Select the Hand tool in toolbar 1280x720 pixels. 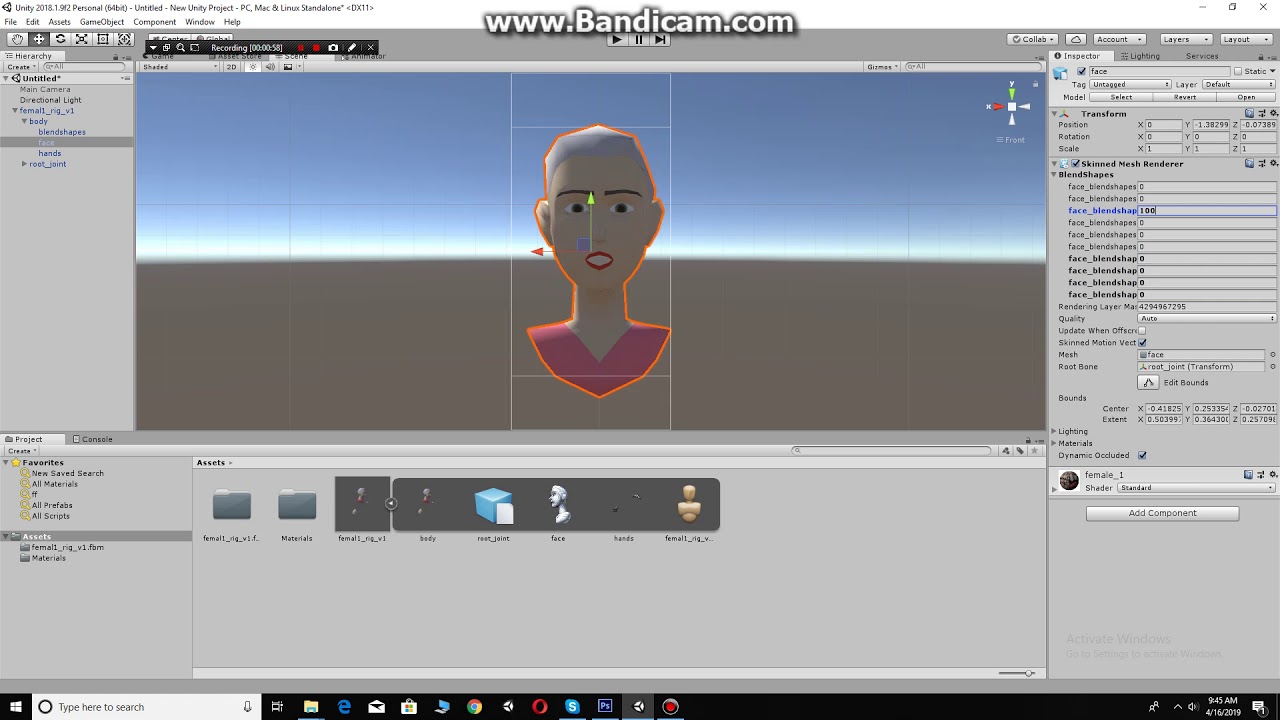(x=17, y=39)
